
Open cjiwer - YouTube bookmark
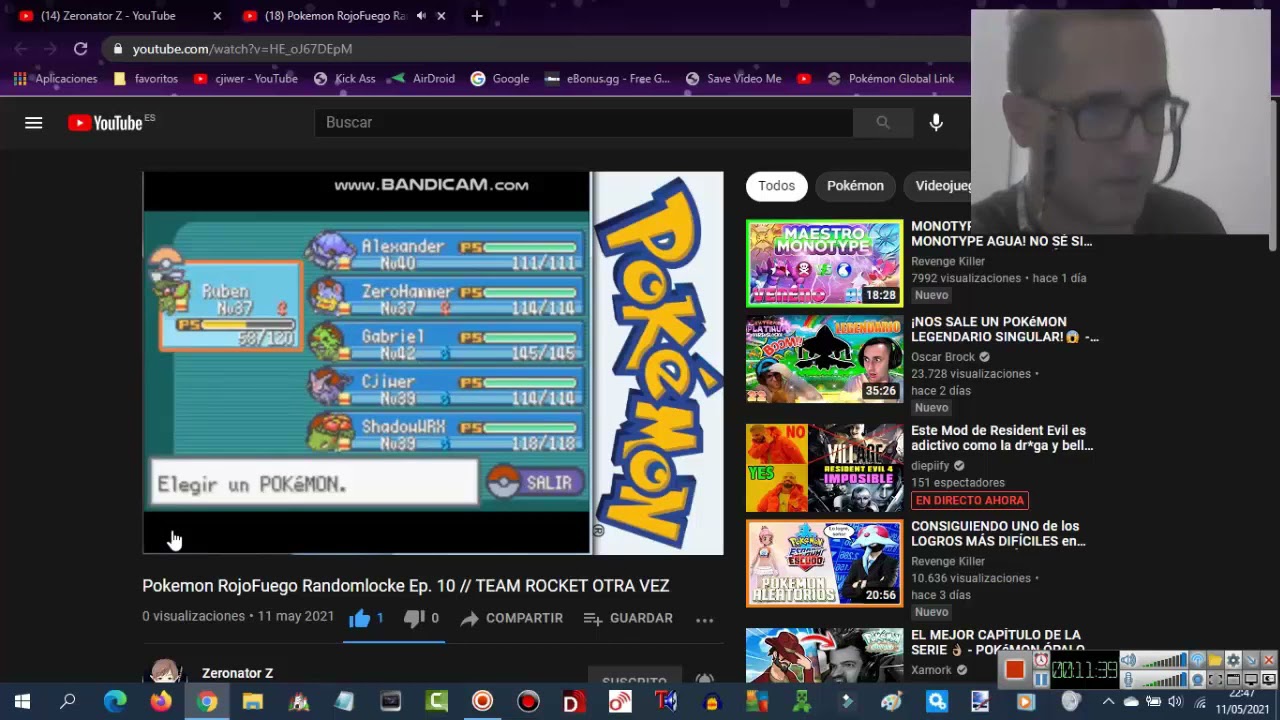click(246, 78)
